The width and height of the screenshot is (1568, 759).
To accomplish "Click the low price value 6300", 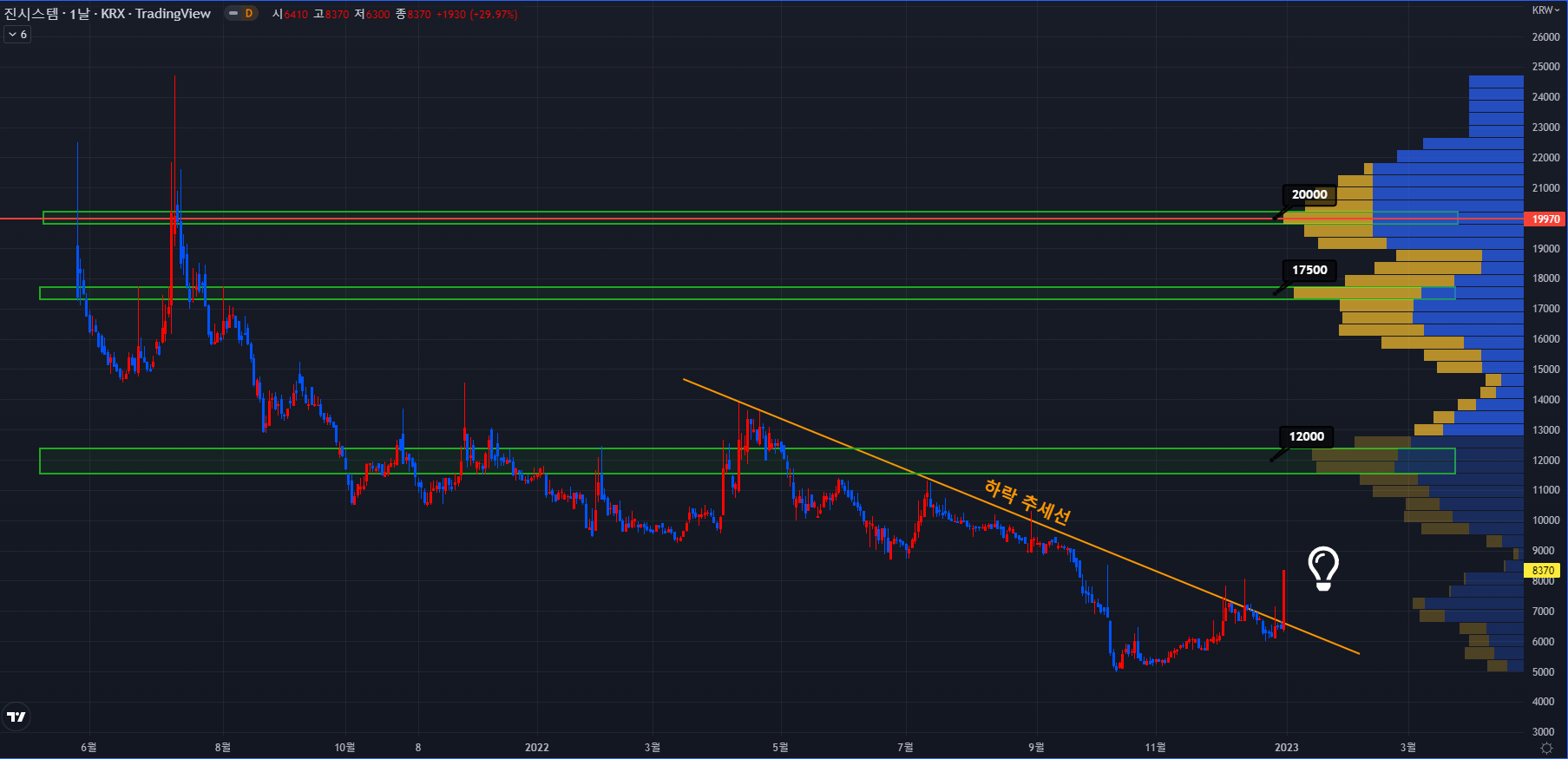I will pyautogui.click(x=378, y=14).
